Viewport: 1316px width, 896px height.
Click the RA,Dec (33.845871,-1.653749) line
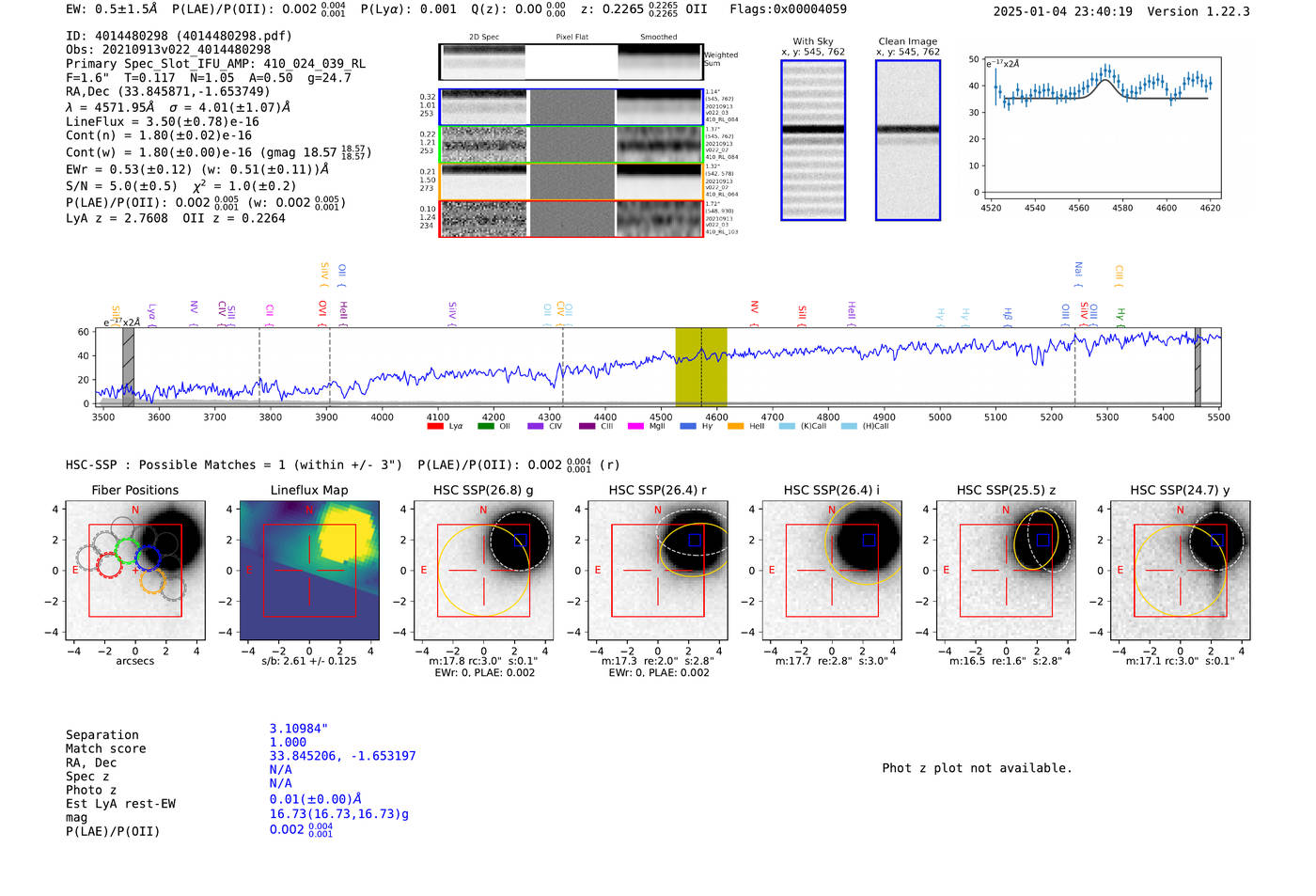[x=167, y=91]
